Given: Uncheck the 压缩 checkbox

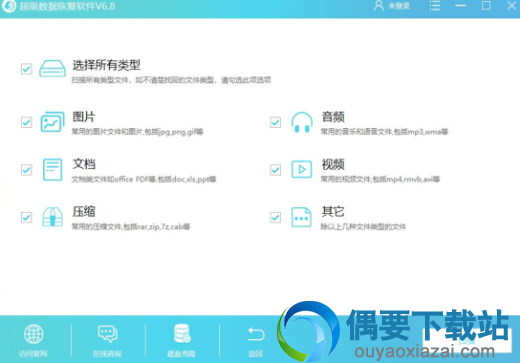Looking at the screenshot, I should pyautogui.click(x=26, y=218).
